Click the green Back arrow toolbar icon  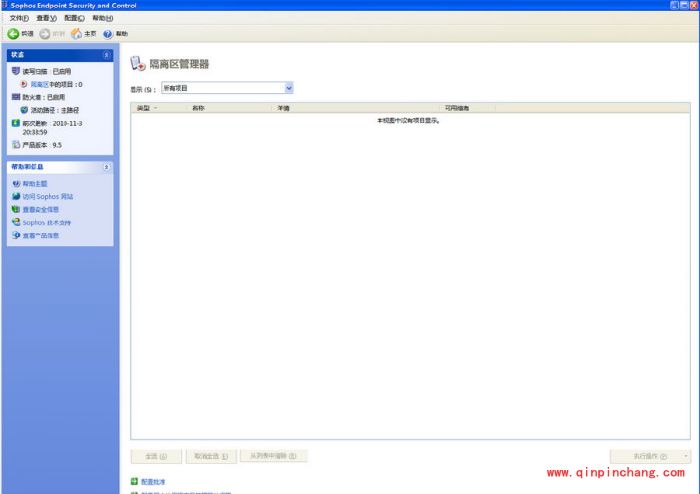pyautogui.click(x=13, y=33)
